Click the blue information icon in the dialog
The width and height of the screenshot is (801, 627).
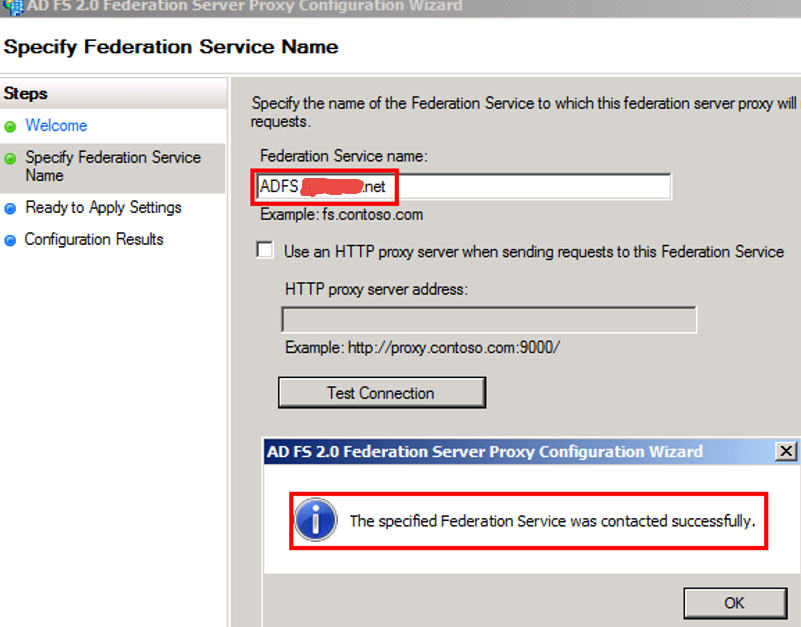click(x=316, y=520)
